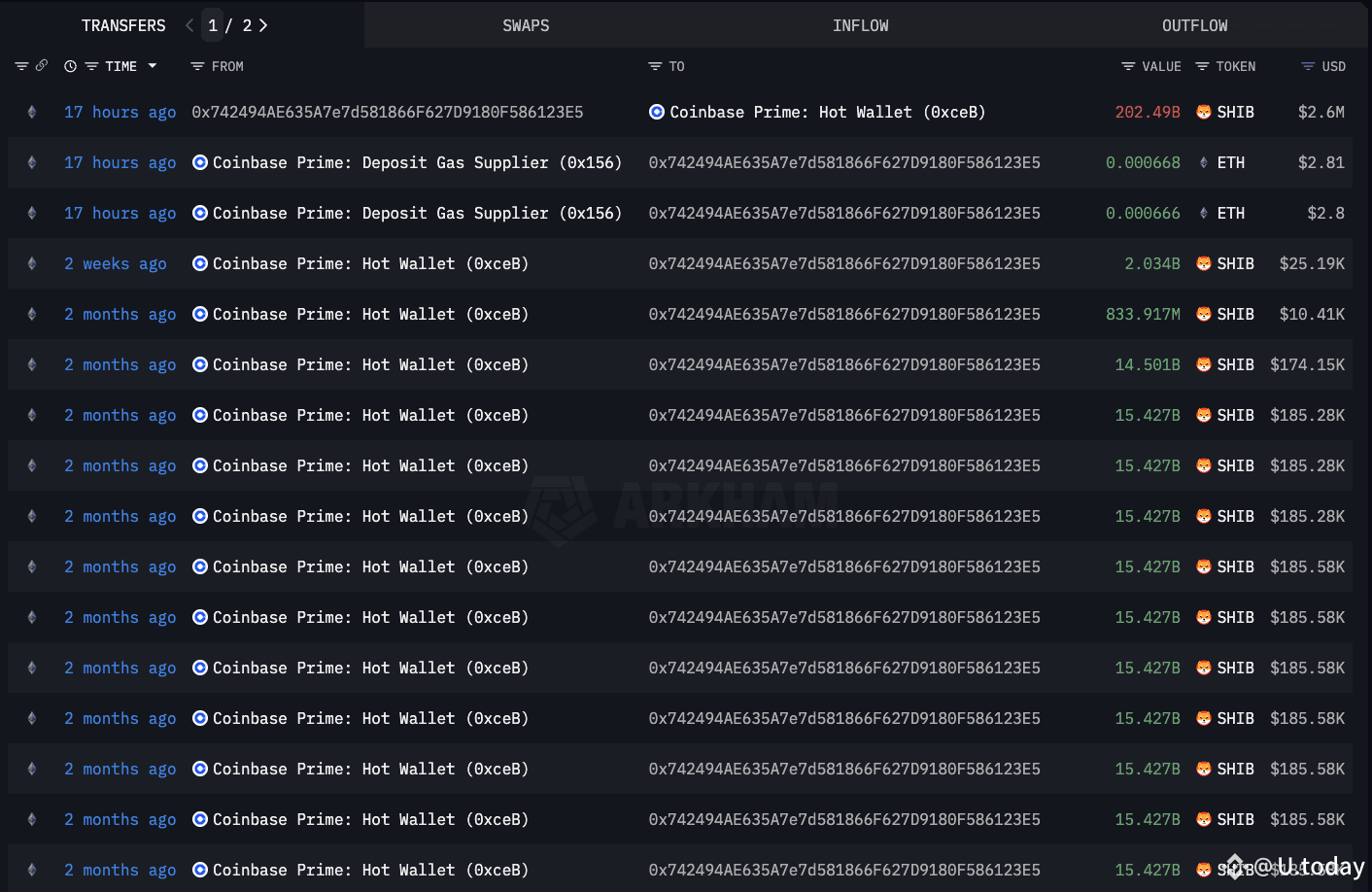Image resolution: width=1372 pixels, height=892 pixels.
Task: Open Deposit Gas Supplier (0x156) in the 0.000668 row
Action: pyautogui.click(x=417, y=162)
